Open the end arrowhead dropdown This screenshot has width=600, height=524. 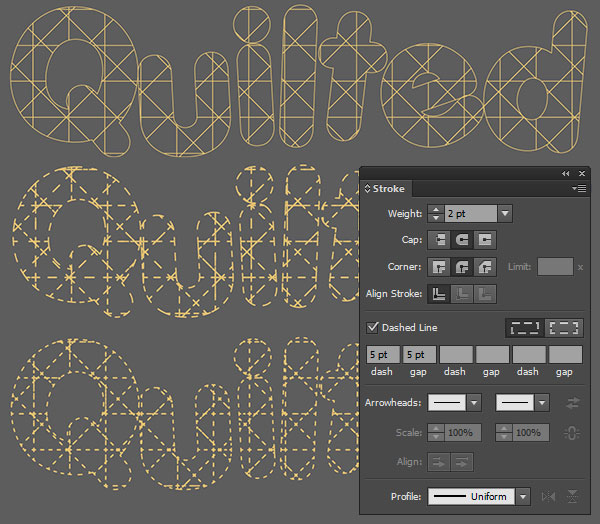coord(542,402)
